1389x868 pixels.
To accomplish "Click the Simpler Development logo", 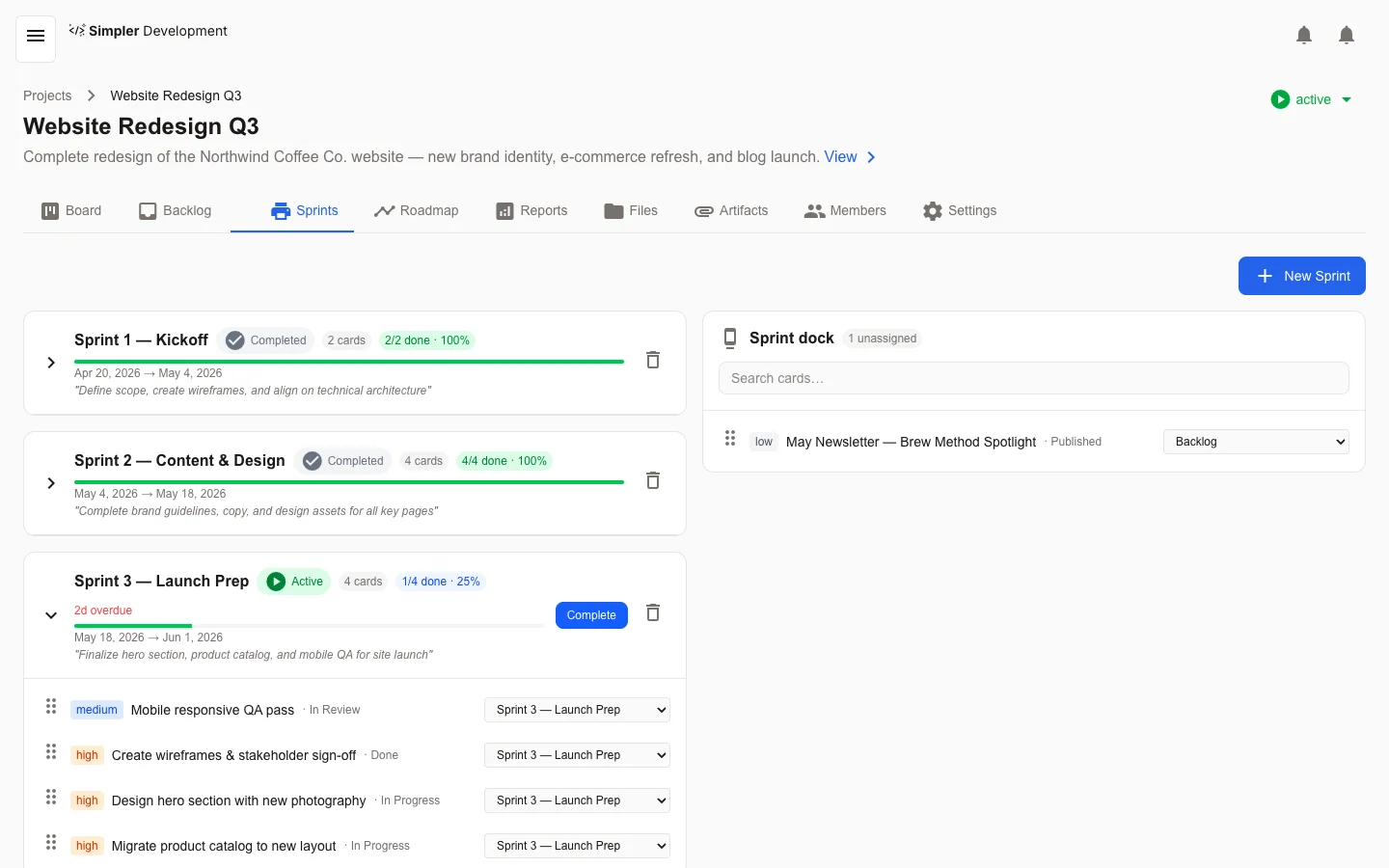I will [x=149, y=31].
